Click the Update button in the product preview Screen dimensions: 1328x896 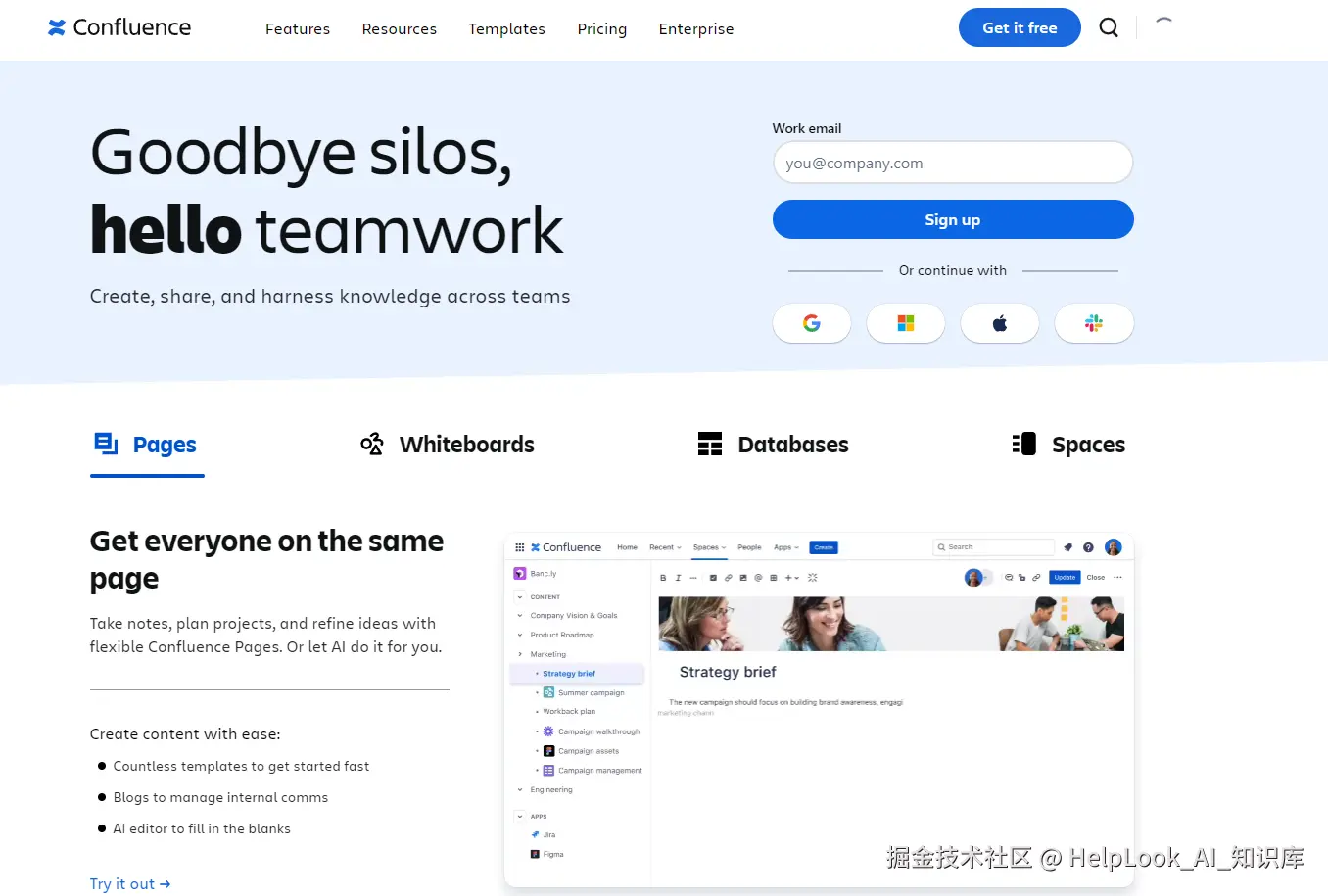pyautogui.click(x=1065, y=577)
